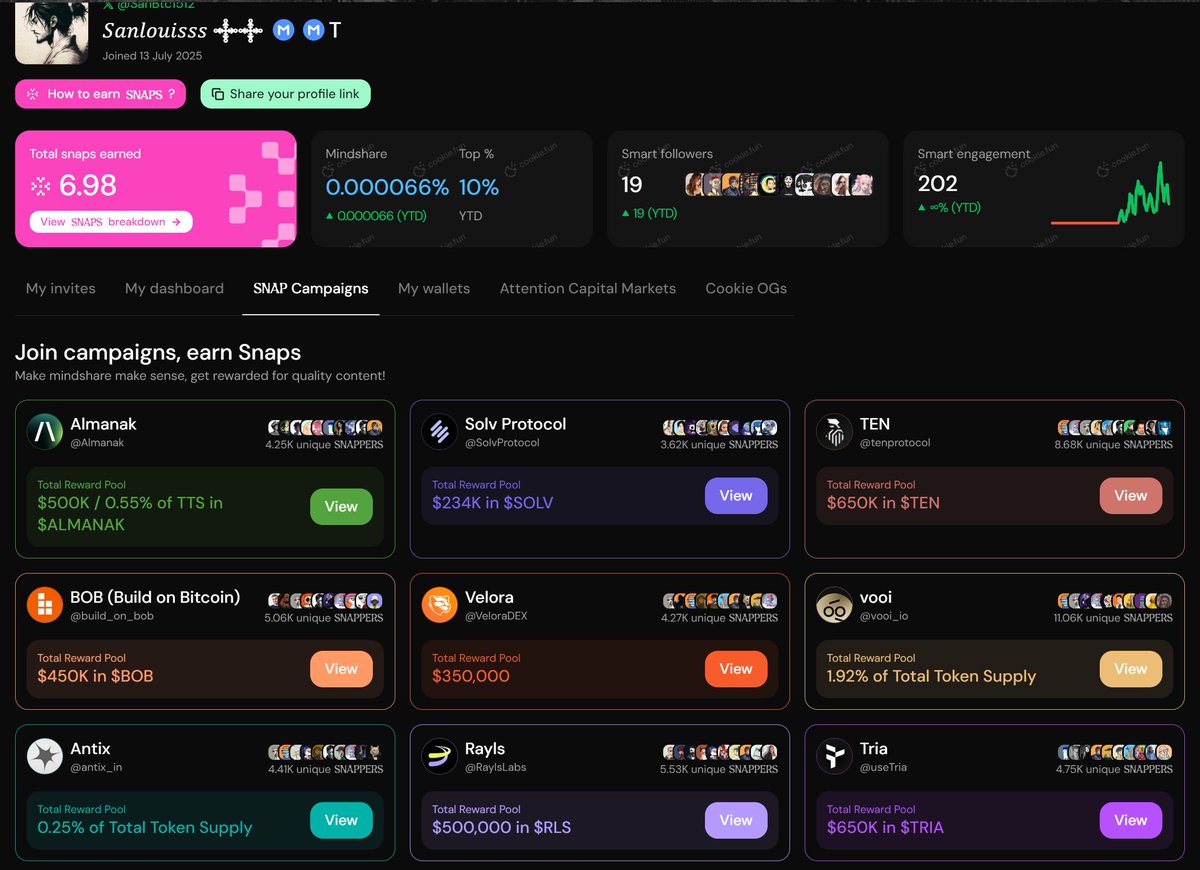Viewport: 1200px width, 870px height.
Task: View the Solv Protocol campaign
Action: [736, 496]
